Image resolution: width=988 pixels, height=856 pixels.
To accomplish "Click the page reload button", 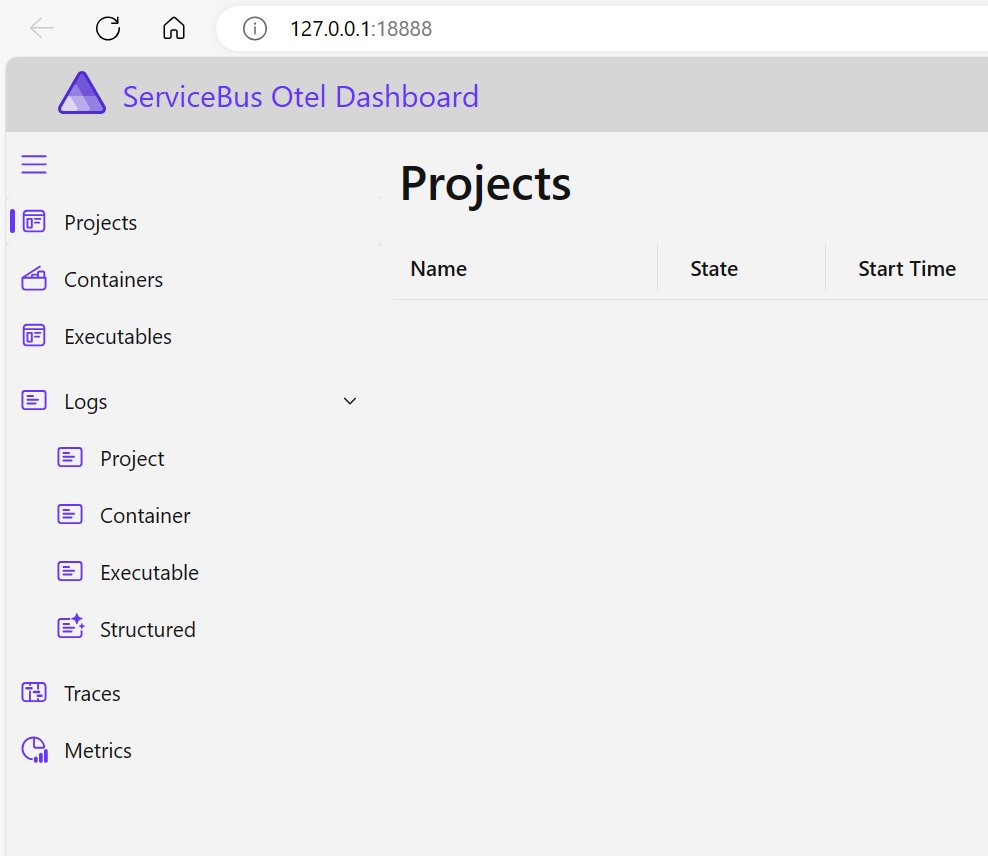I will (x=107, y=28).
